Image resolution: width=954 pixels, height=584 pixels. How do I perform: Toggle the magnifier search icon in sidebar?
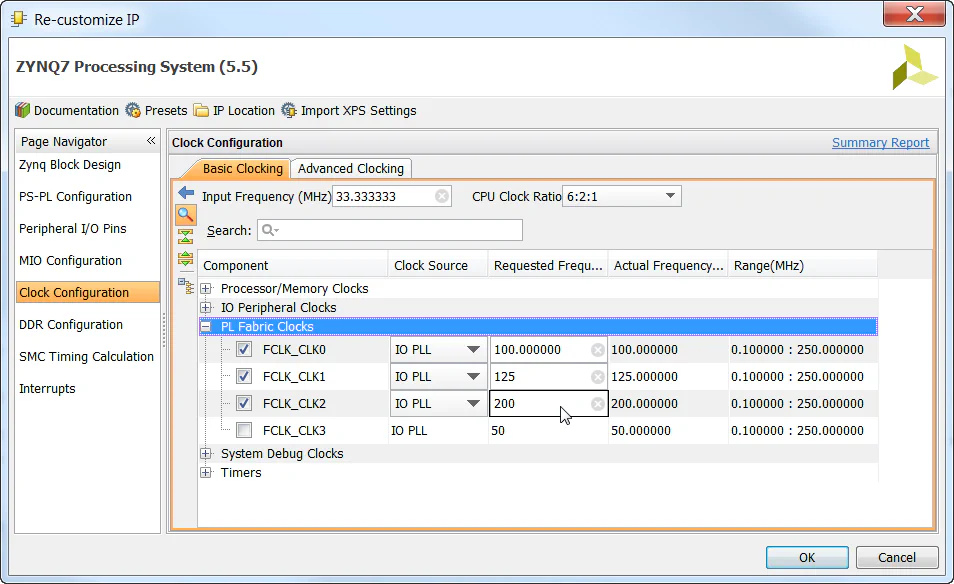pos(185,214)
